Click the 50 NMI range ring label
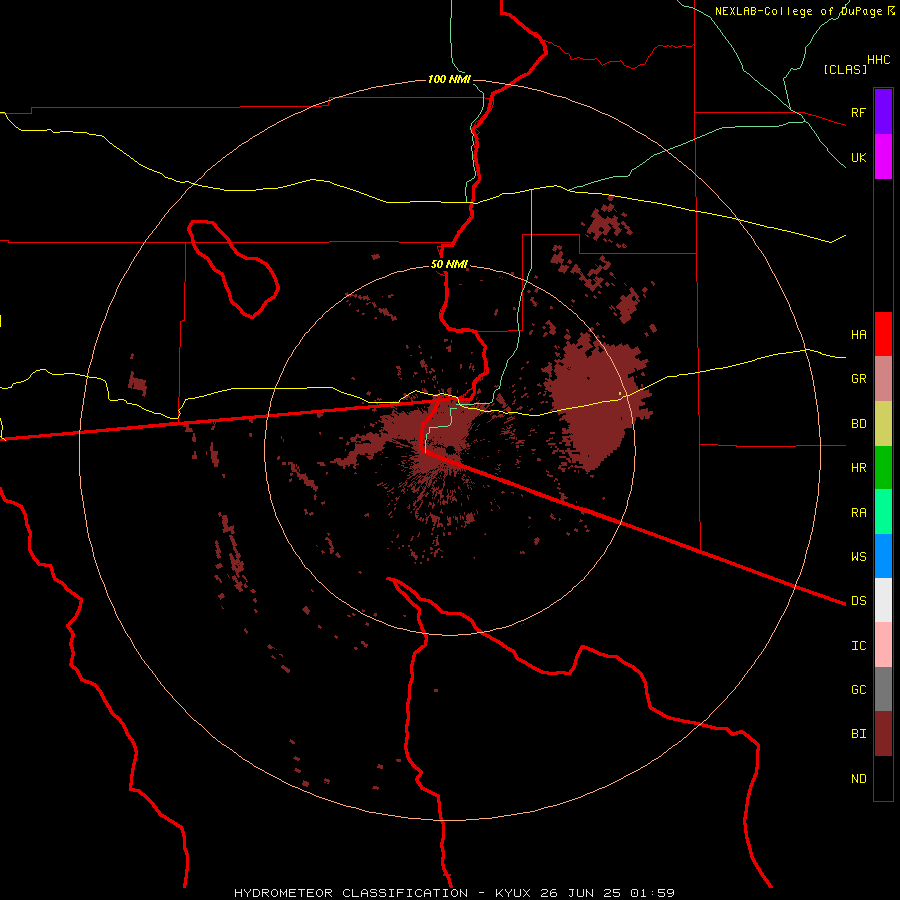The height and width of the screenshot is (900, 900). click(x=449, y=264)
